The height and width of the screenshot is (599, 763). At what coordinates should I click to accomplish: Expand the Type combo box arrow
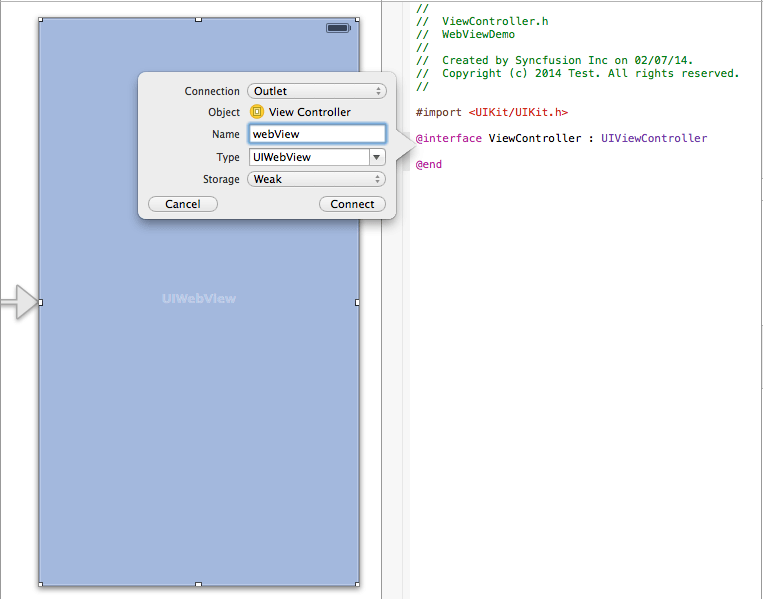(377, 157)
